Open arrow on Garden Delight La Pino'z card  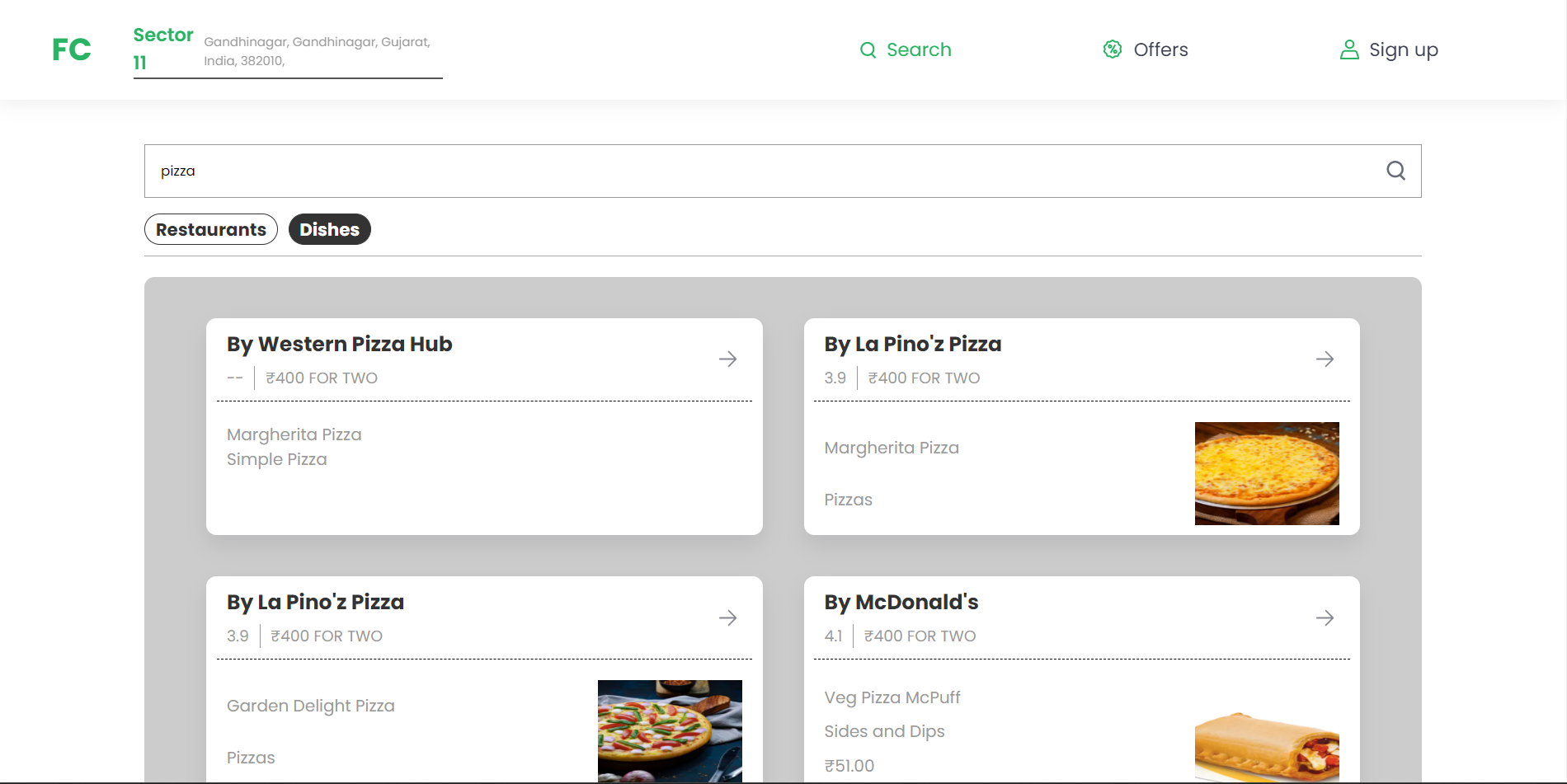coord(727,617)
